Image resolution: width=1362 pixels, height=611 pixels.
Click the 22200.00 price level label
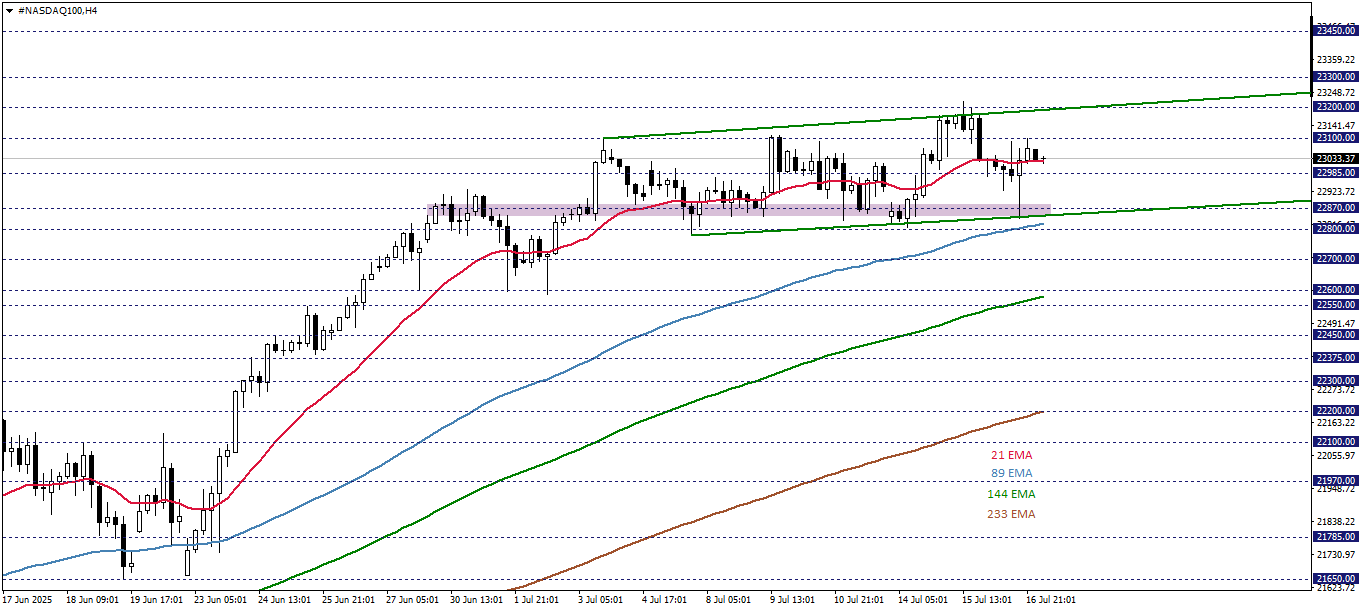[x=1336, y=410]
